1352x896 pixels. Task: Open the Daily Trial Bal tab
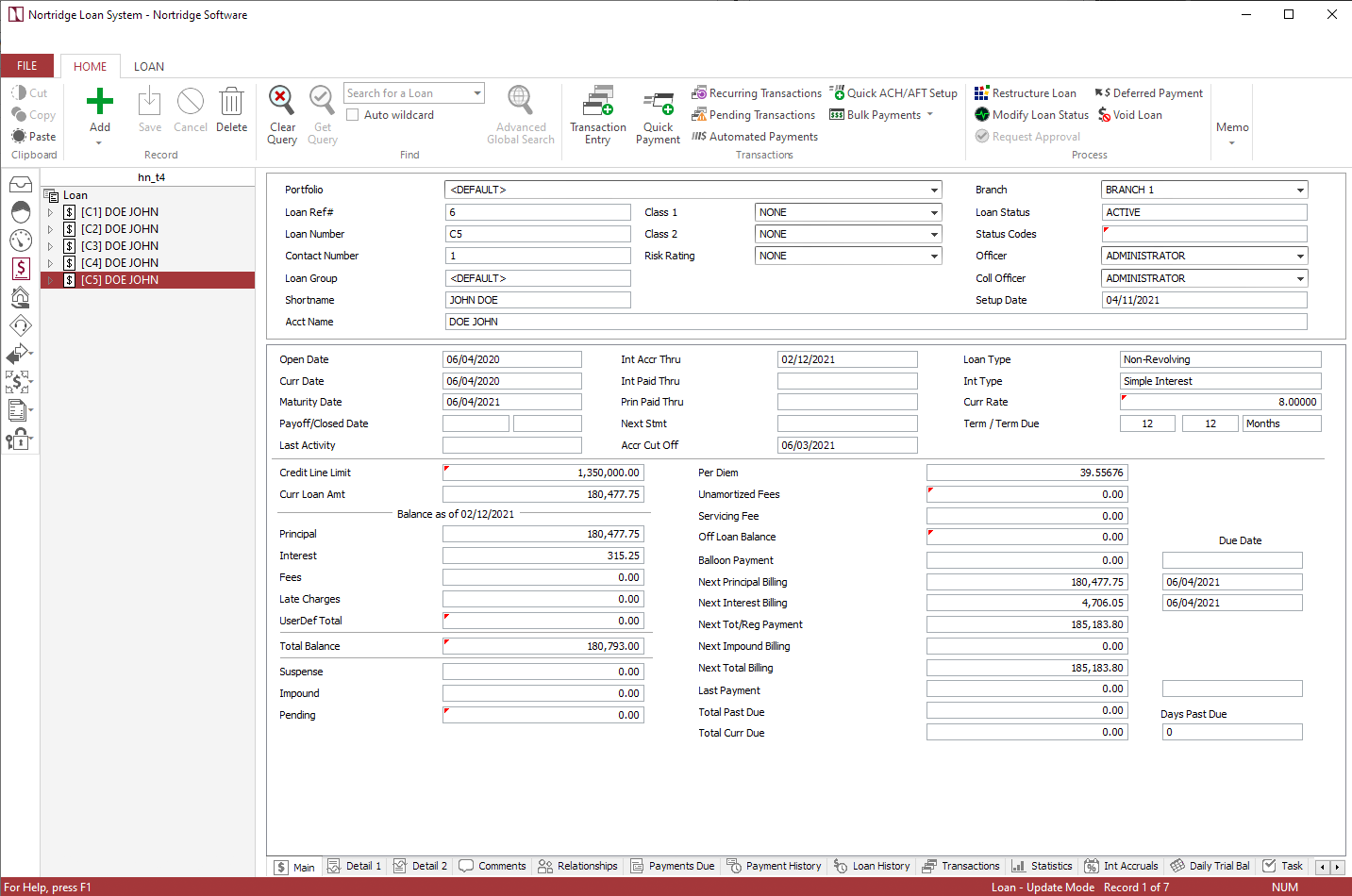tap(1210, 866)
